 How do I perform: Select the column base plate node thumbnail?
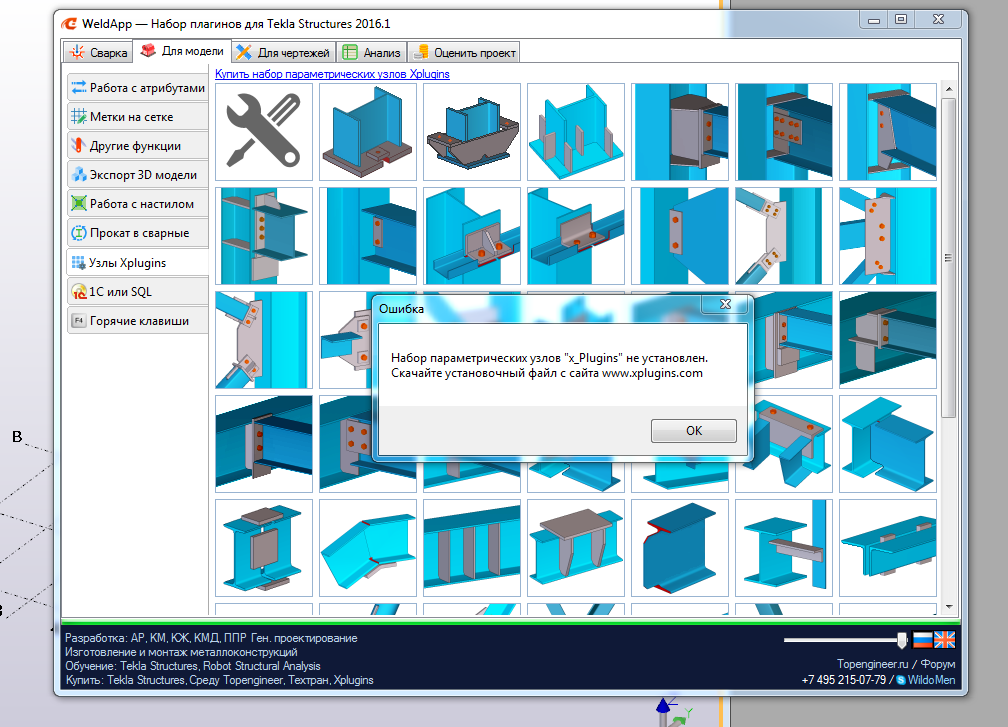(368, 132)
